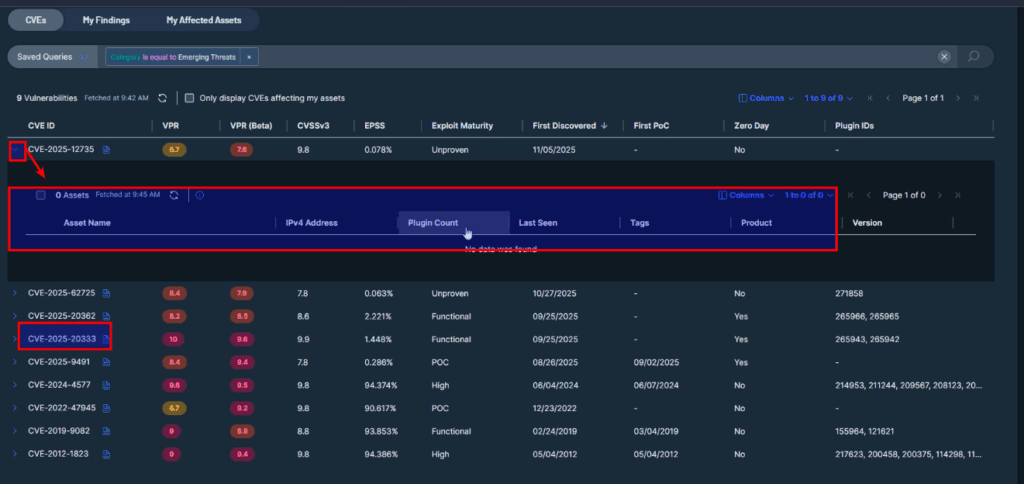Click the info icon beside 0 Assets
Viewport: 1024px width, 484px height.
point(199,195)
